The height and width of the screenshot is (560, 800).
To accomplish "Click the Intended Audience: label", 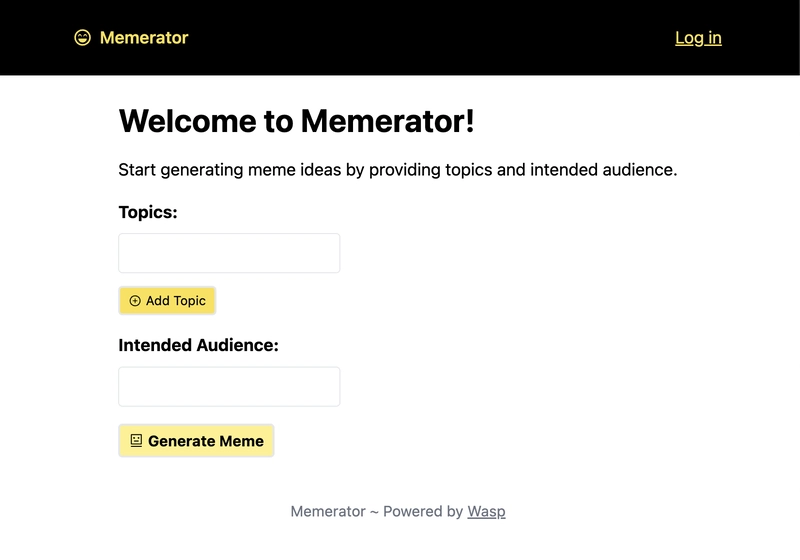I will pyautogui.click(x=198, y=345).
